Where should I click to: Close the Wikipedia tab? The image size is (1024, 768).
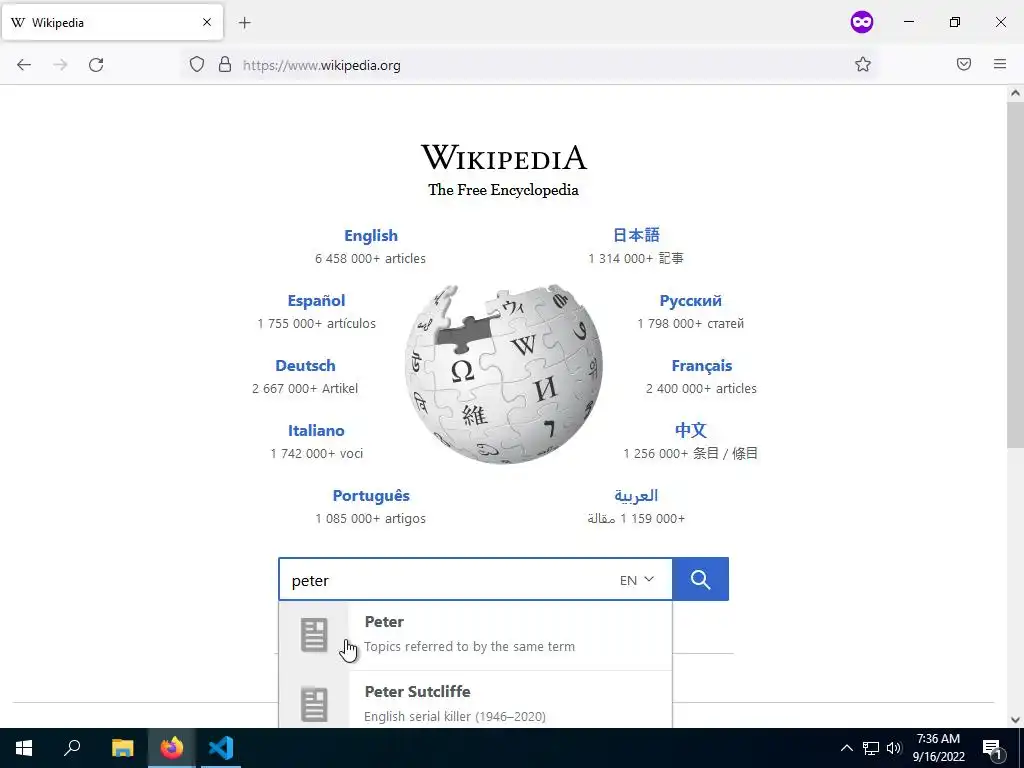[207, 22]
